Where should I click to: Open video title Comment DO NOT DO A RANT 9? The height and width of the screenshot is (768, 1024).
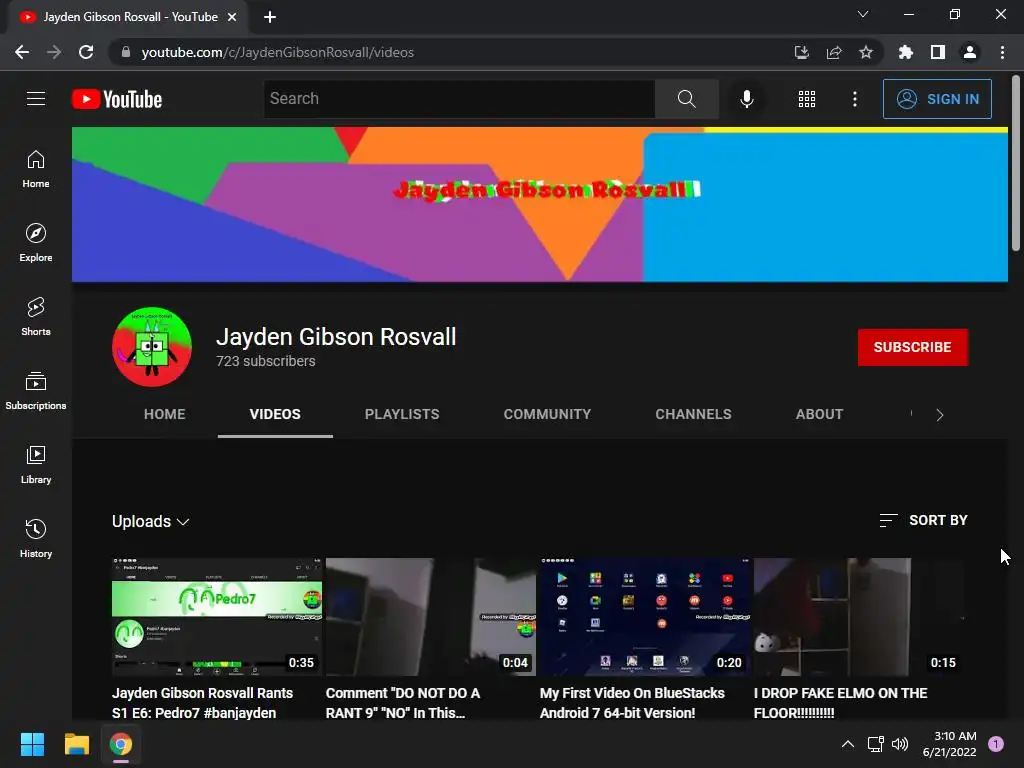pyautogui.click(x=403, y=703)
